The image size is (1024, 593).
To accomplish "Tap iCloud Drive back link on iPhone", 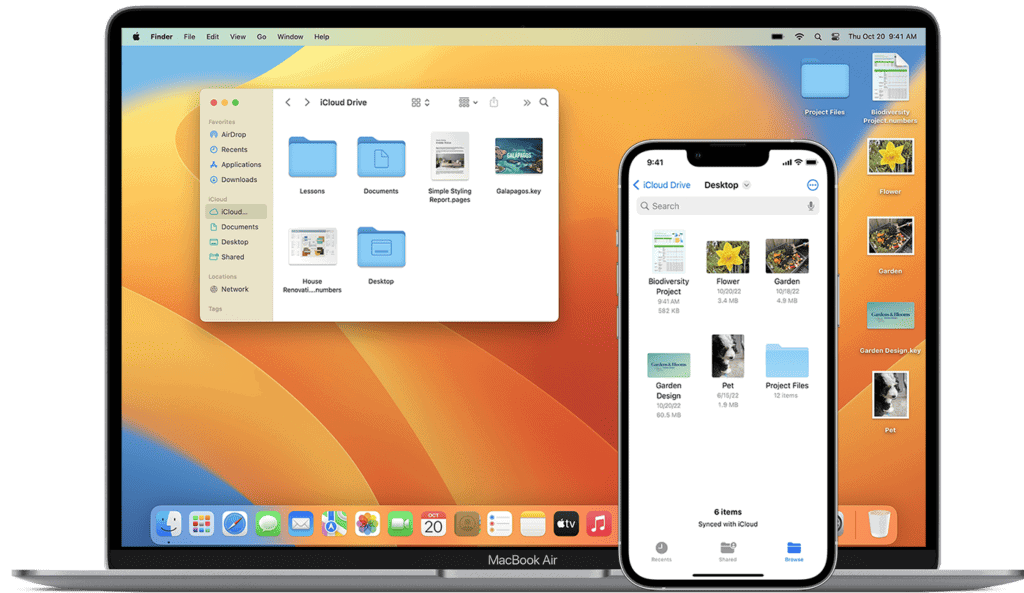I will point(662,185).
